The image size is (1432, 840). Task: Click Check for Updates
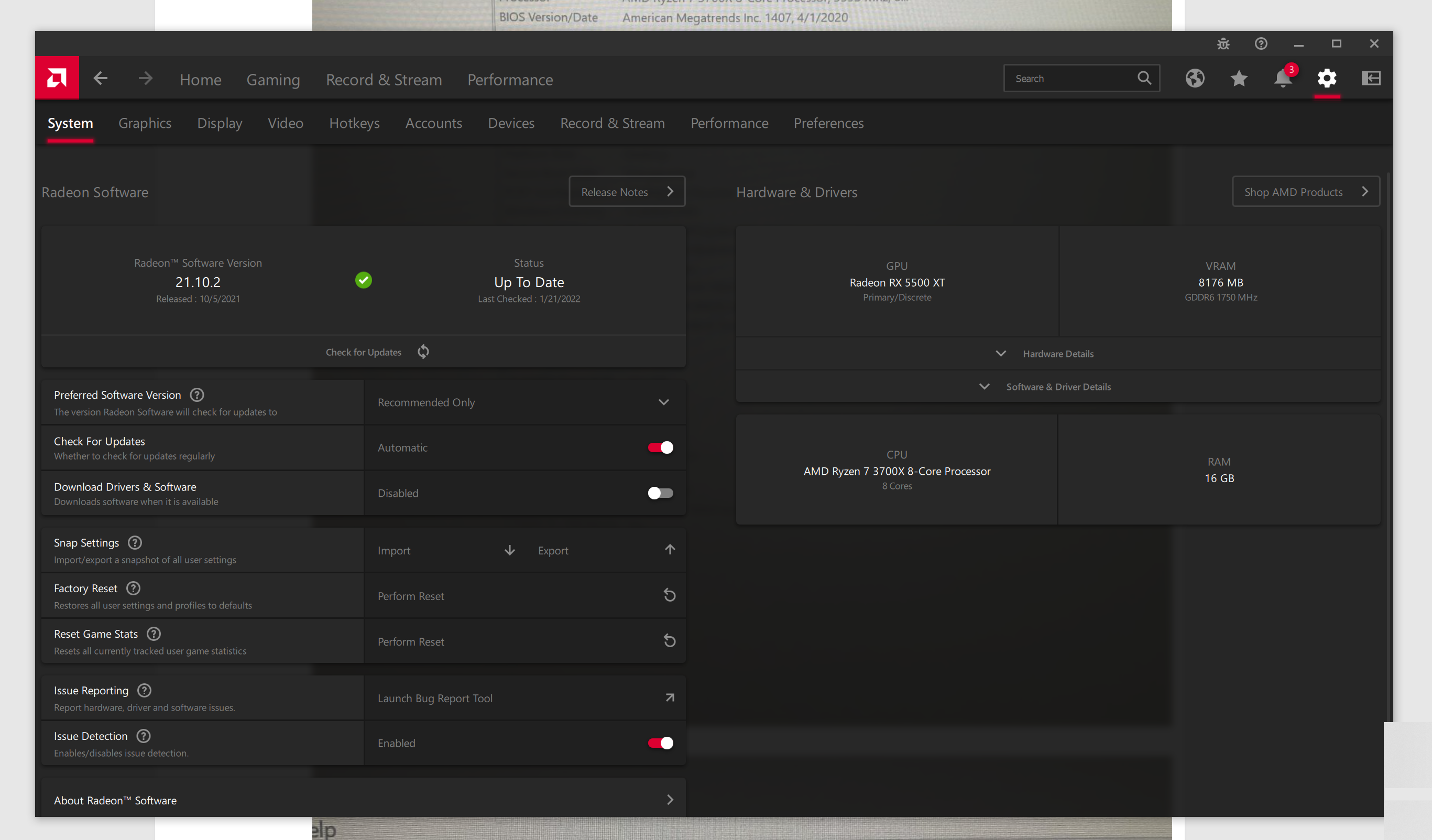[x=364, y=352]
